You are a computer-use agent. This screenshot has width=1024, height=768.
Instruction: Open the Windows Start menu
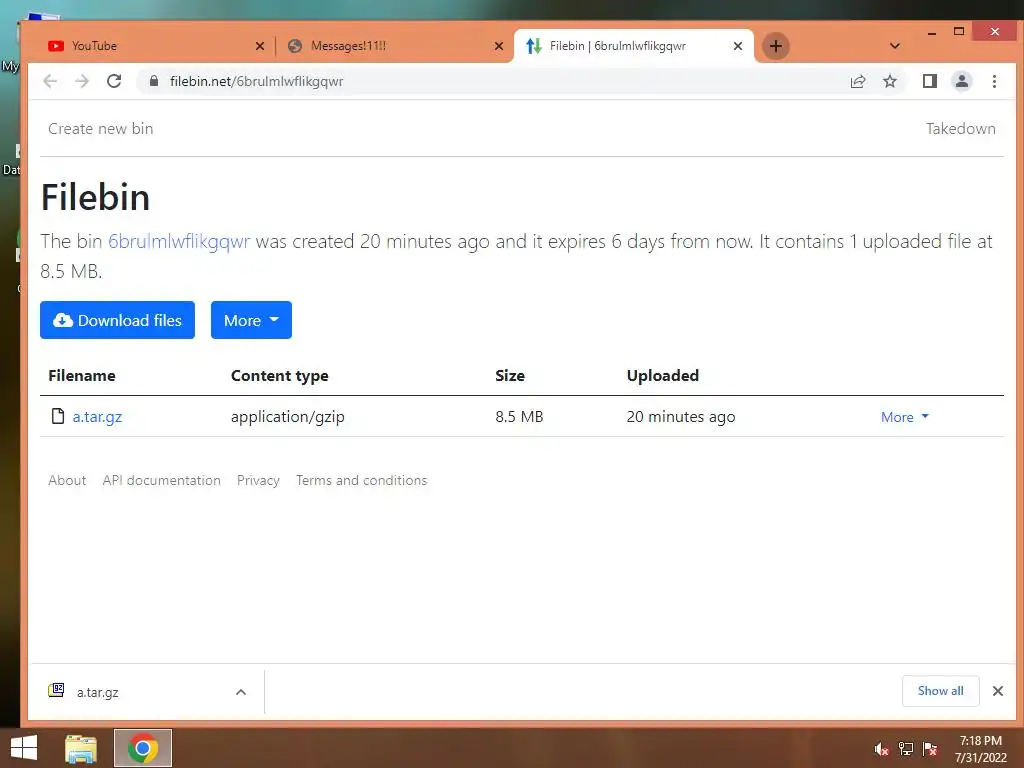[24, 748]
